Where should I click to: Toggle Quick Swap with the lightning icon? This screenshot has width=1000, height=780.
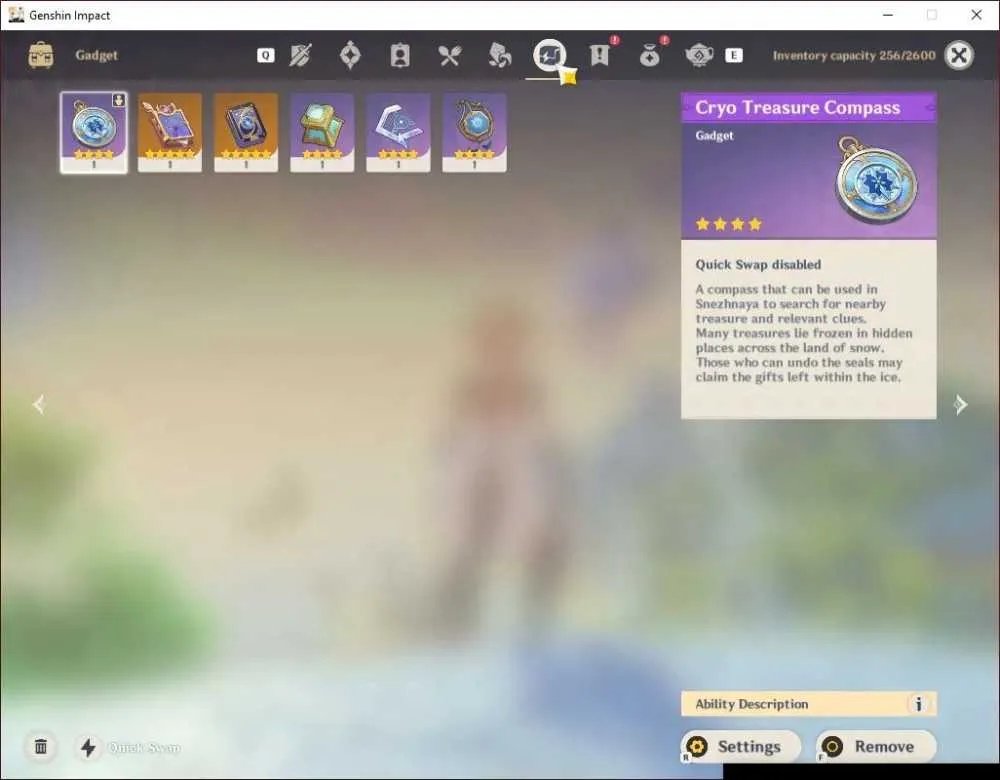pyautogui.click(x=89, y=747)
